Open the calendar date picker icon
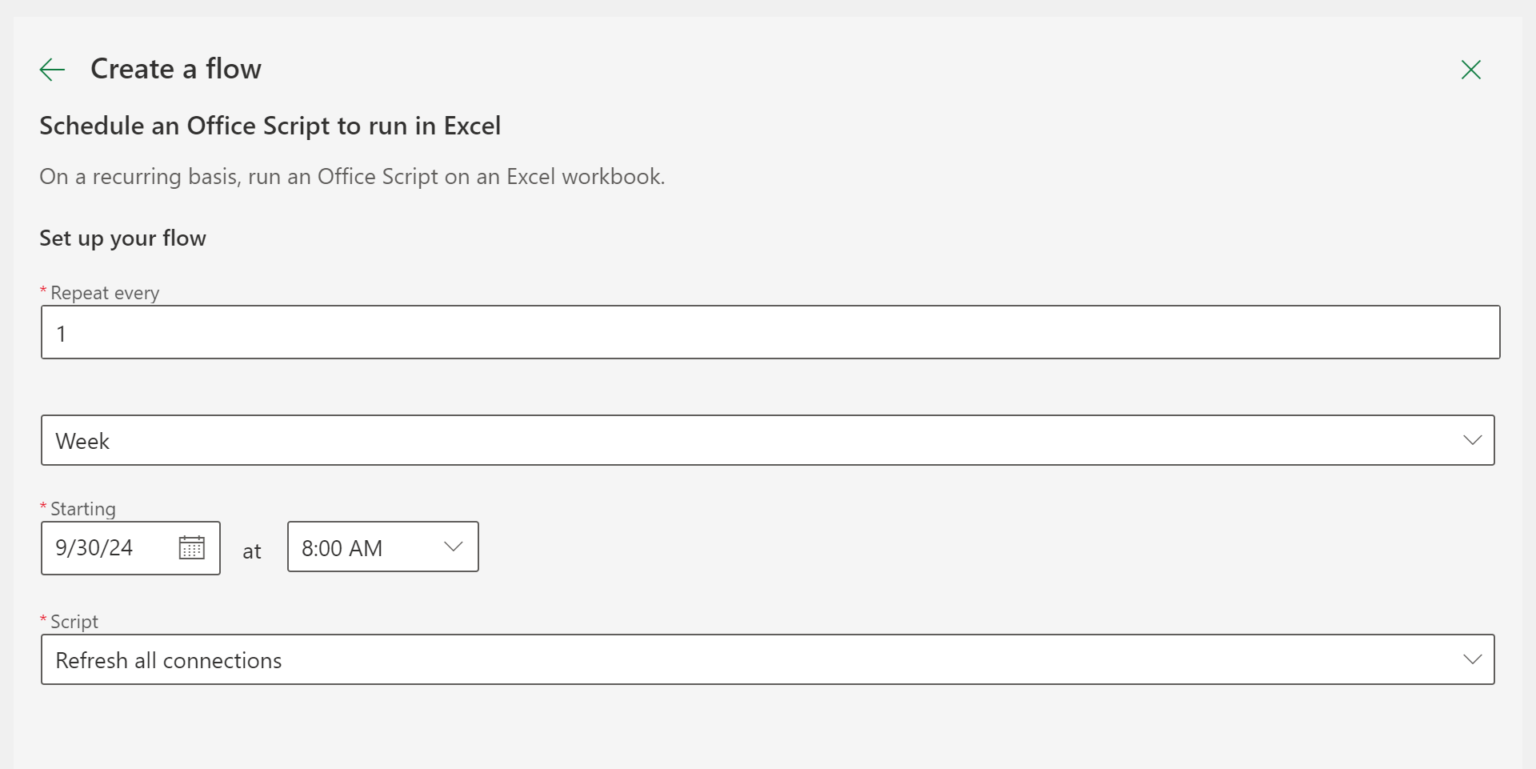This screenshot has height=769, width=1536. [x=191, y=547]
